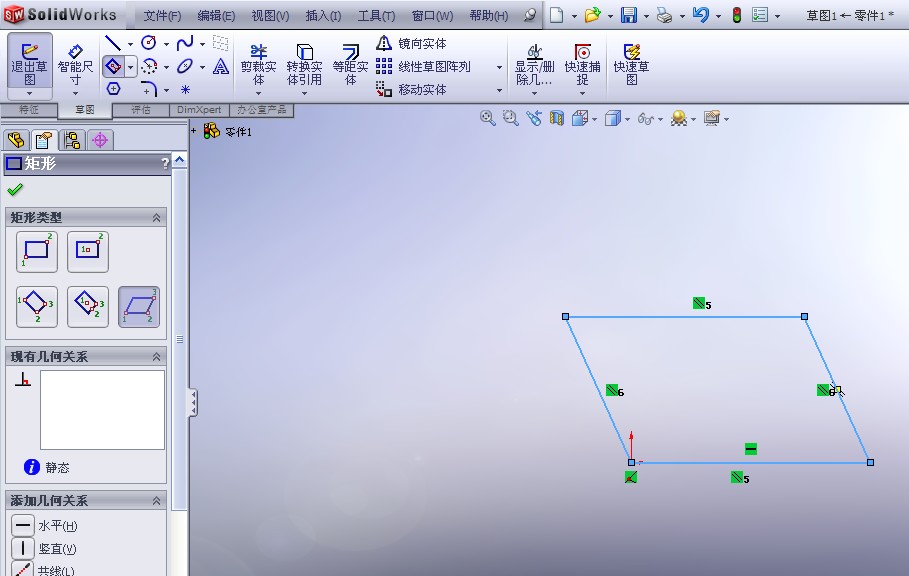This screenshot has height=576, width=909.
Task: Click the existing relations list box
Action: [x=102, y=410]
